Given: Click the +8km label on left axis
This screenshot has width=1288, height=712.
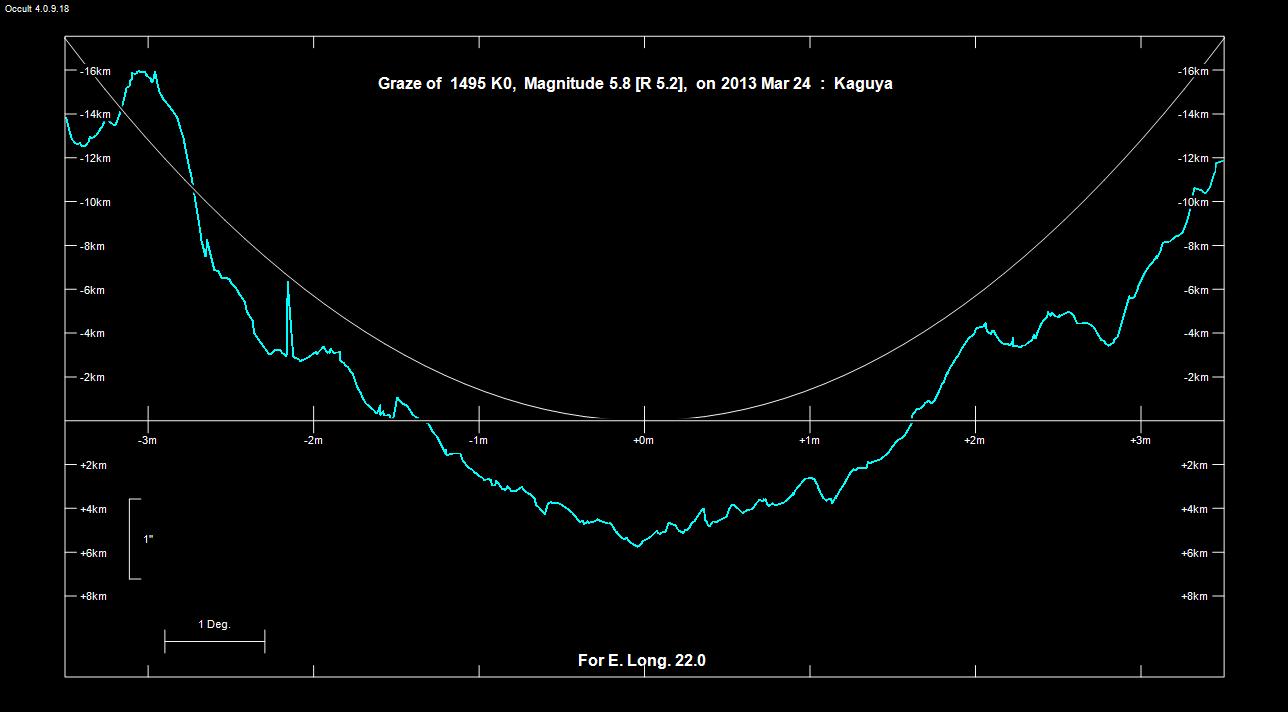Looking at the screenshot, I should click(93, 597).
